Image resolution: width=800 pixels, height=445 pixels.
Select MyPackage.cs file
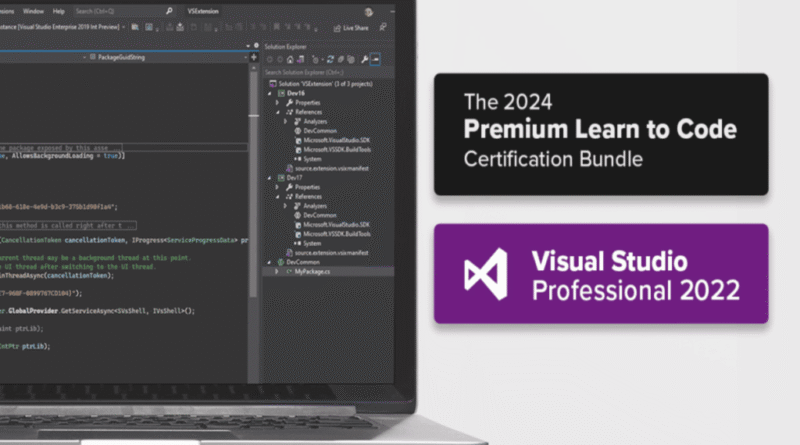click(x=312, y=271)
